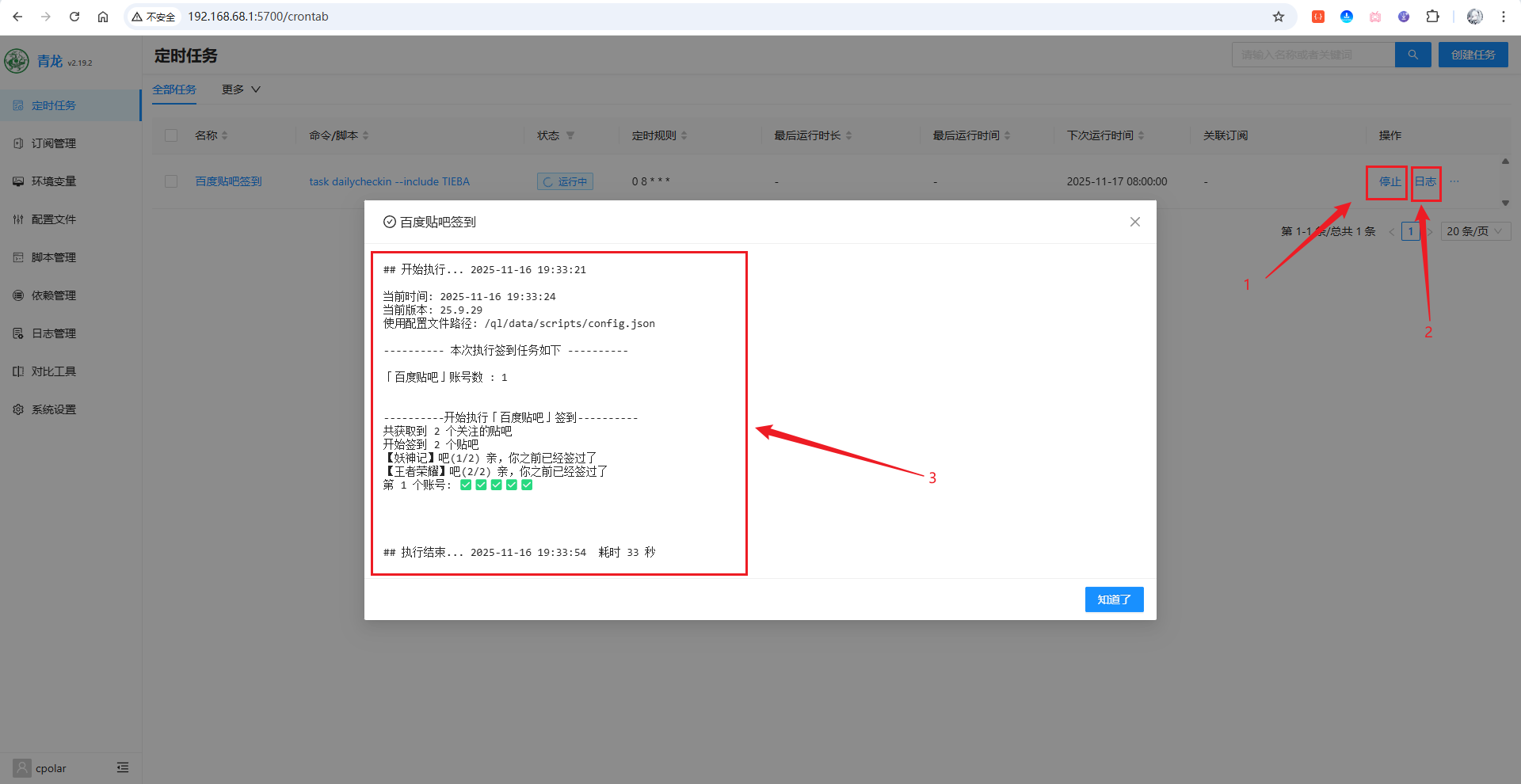
Task: Close the 百度贴吧签到 log dialog
Action: (x=1134, y=222)
